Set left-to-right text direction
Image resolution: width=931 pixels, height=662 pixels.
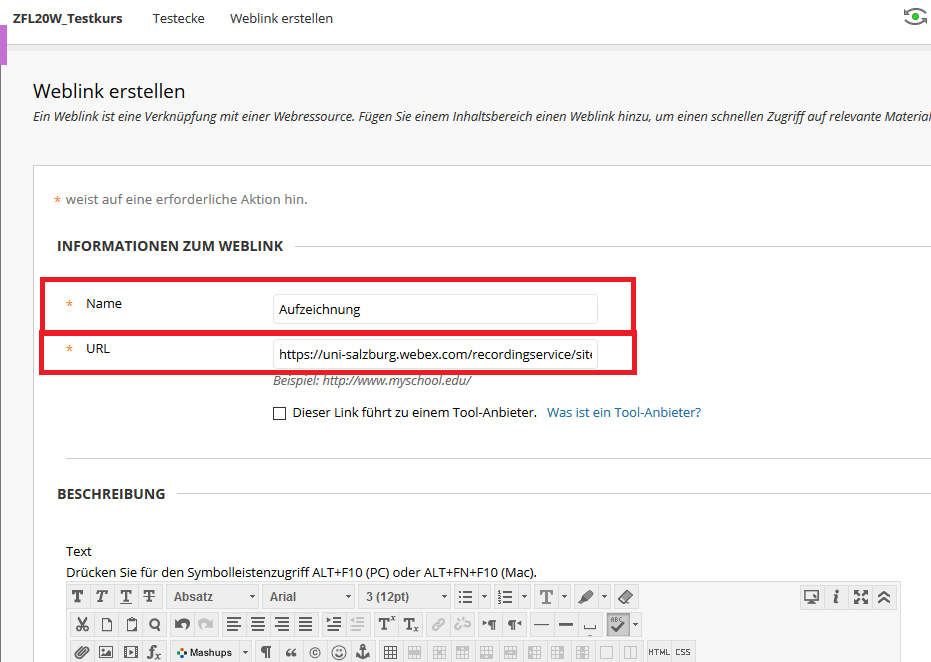(489, 625)
